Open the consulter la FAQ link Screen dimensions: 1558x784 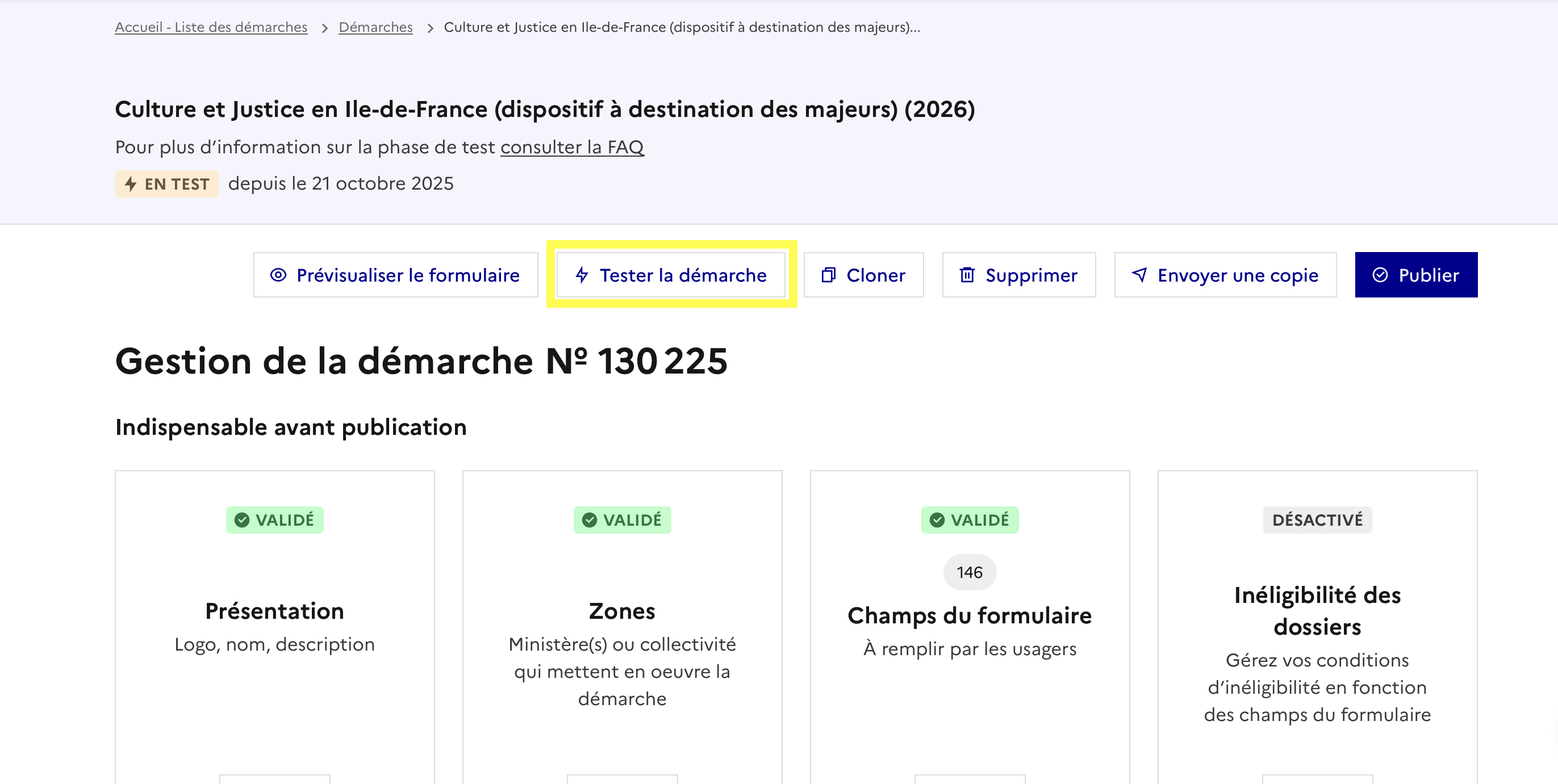coord(572,147)
